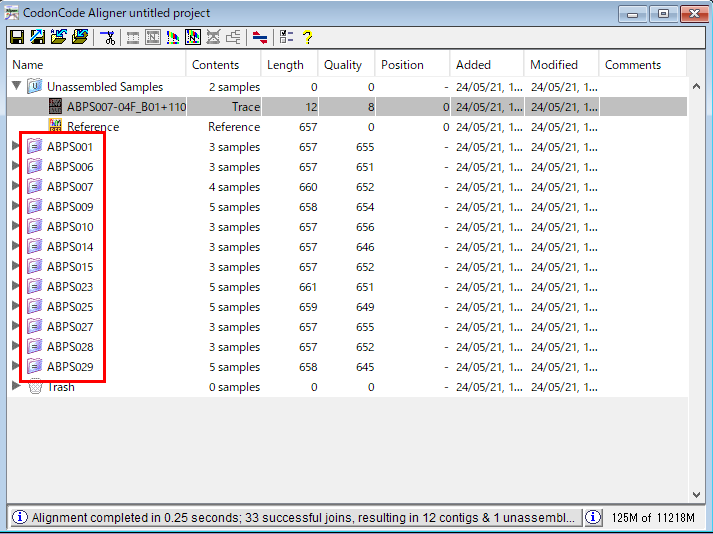This screenshot has height=534, width=713.
Task: Click the info icon beside memory usage
Action: pyautogui.click(x=593, y=517)
